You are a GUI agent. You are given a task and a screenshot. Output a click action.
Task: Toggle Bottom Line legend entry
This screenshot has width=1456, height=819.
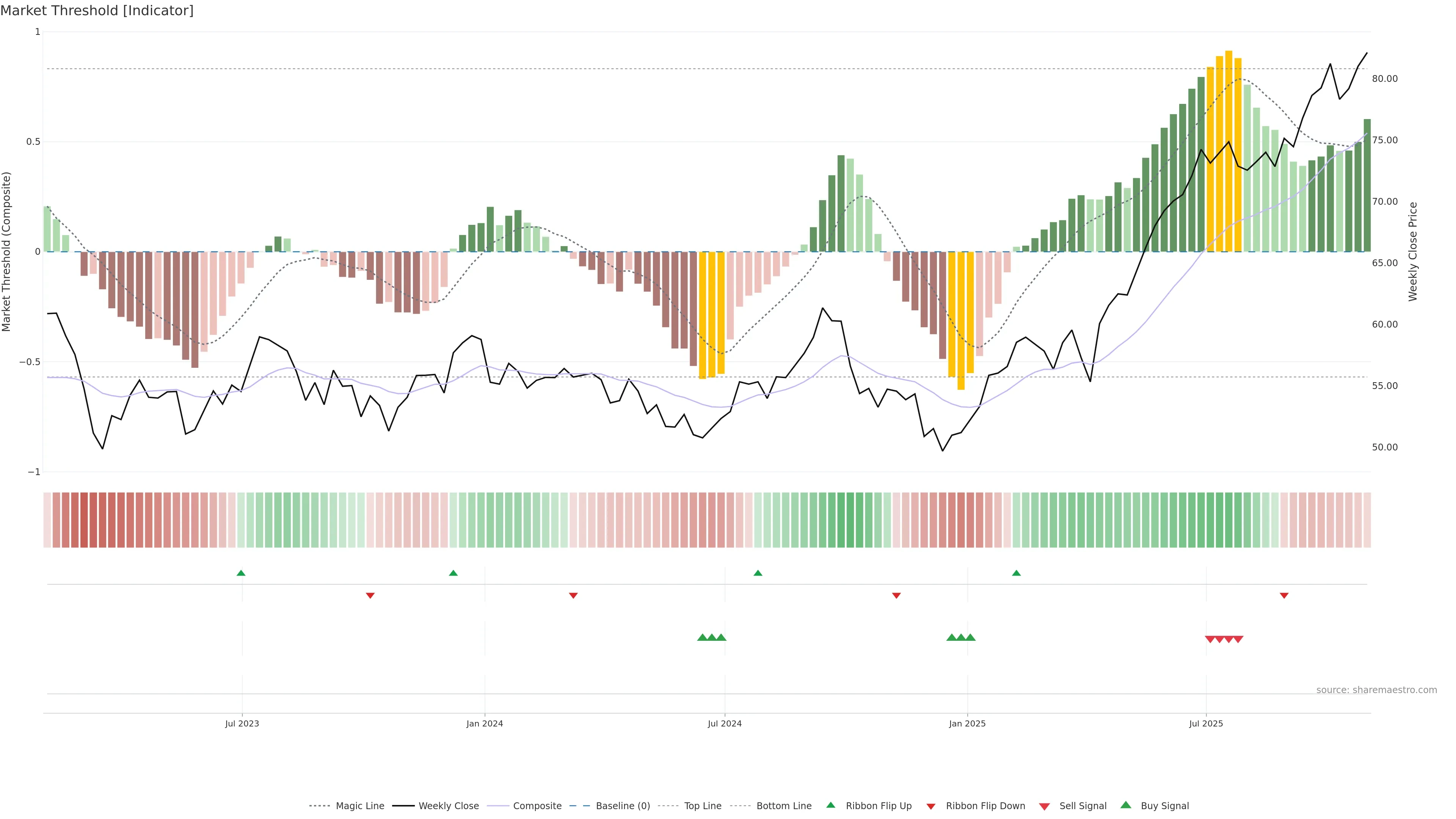point(783,806)
